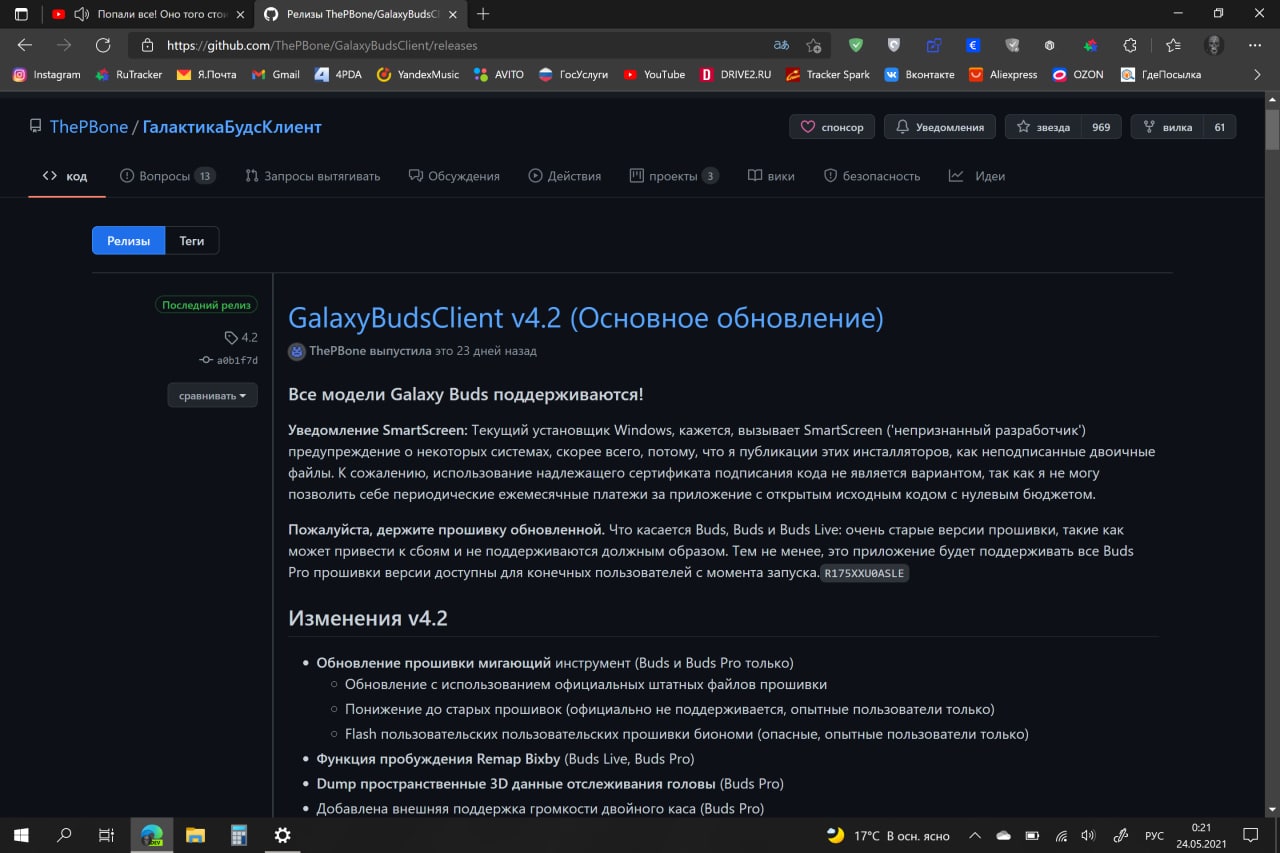Open the сравнивать dropdown

click(x=212, y=395)
